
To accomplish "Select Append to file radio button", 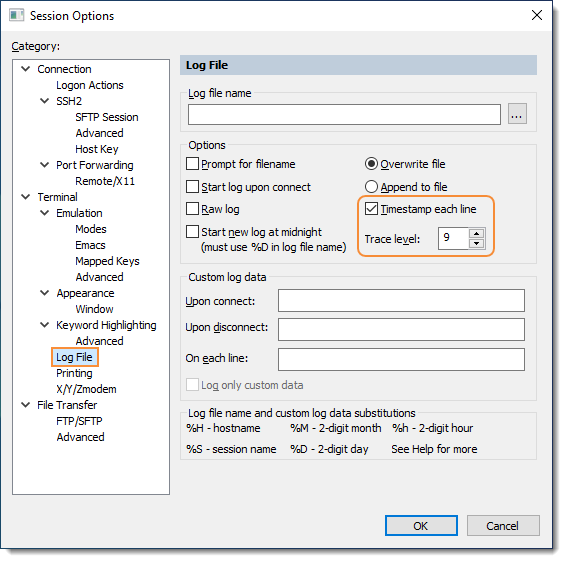I will pos(371,187).
